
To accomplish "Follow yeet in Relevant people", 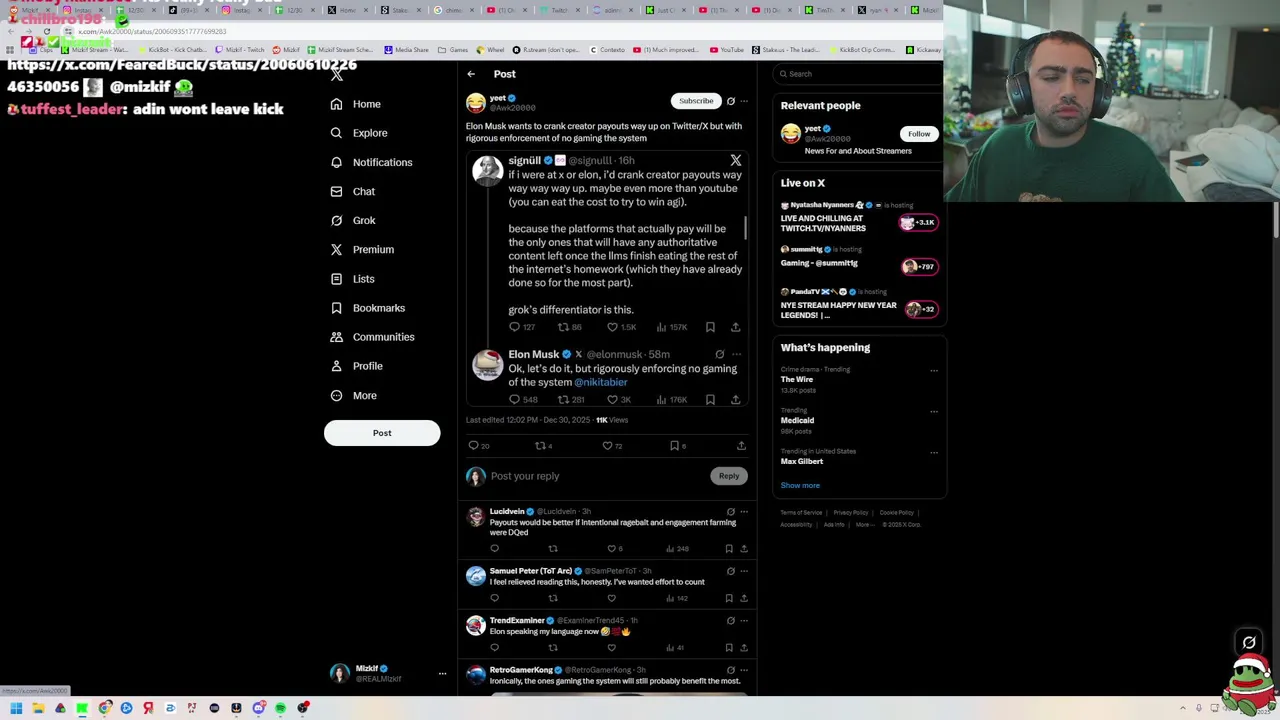I will click(x=919, y=134).
